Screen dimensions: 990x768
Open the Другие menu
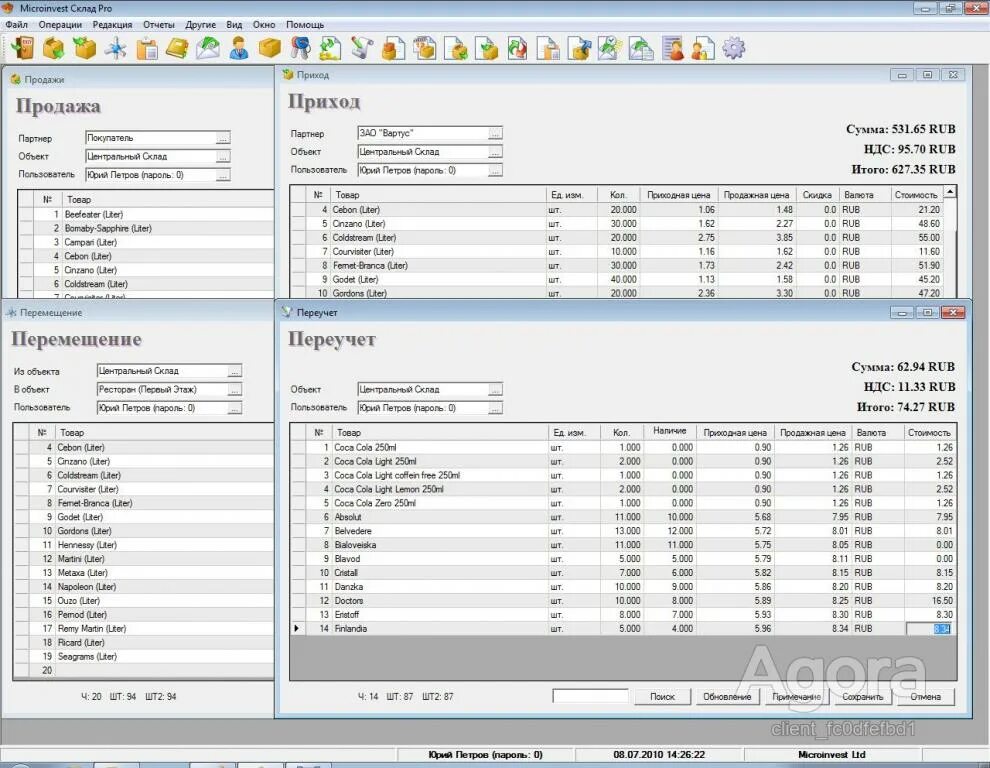[x=200, y=25]
